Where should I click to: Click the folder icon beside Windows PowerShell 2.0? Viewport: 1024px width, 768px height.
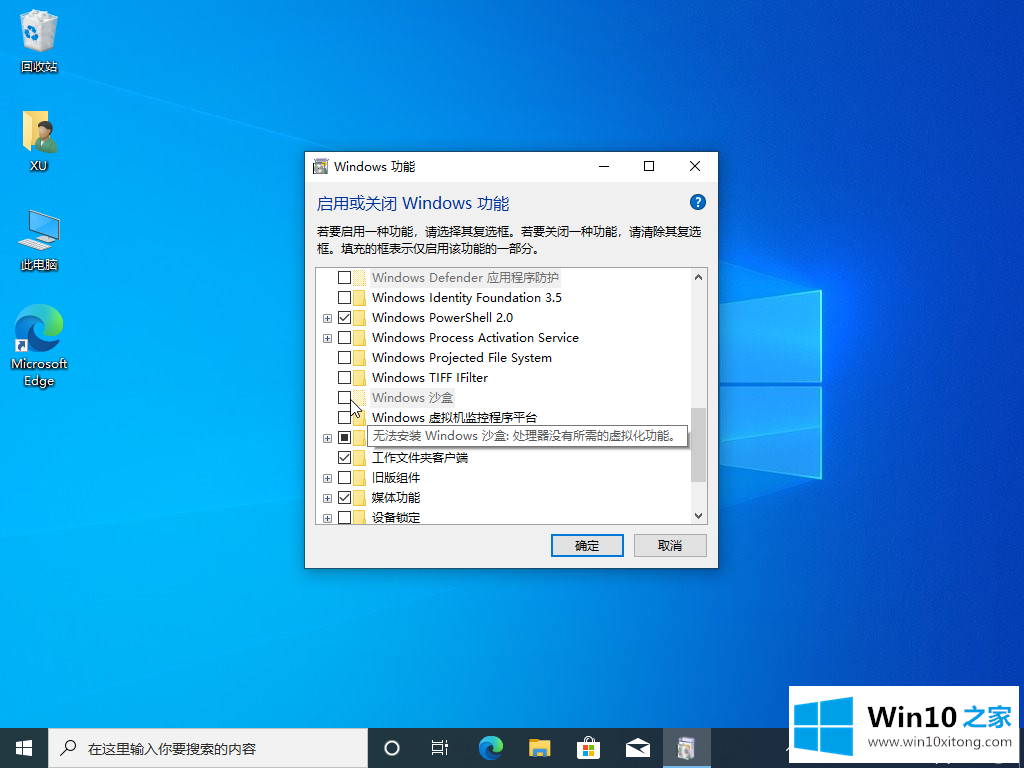tap(359, 318)
